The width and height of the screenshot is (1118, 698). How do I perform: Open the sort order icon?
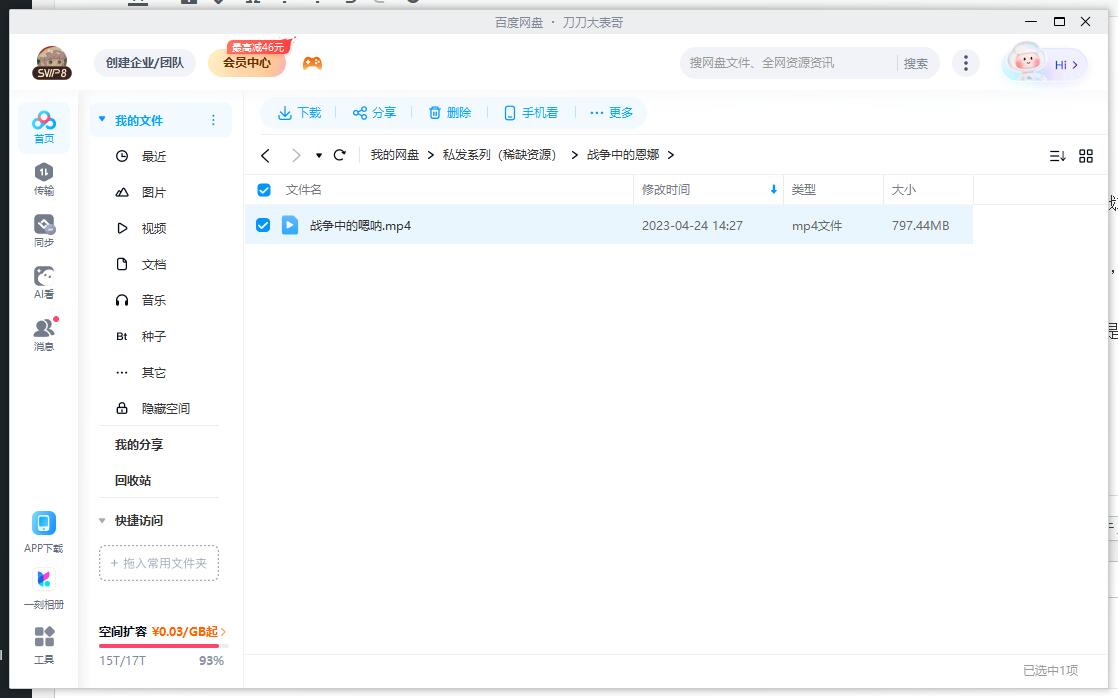[x=1057, y=155]
